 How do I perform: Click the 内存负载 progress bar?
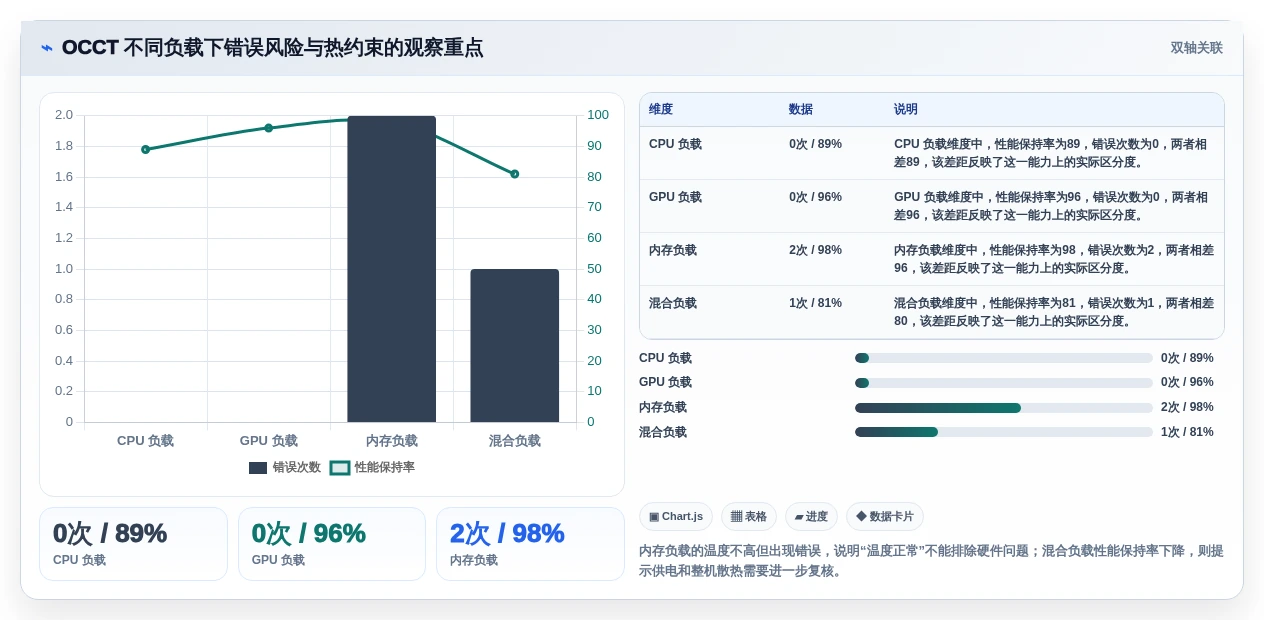point(1004,407)
